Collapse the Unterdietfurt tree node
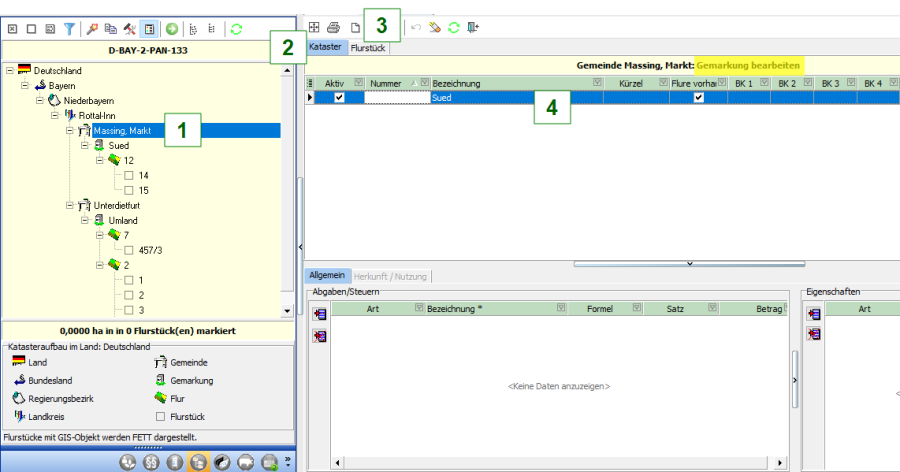 [70, 205]
